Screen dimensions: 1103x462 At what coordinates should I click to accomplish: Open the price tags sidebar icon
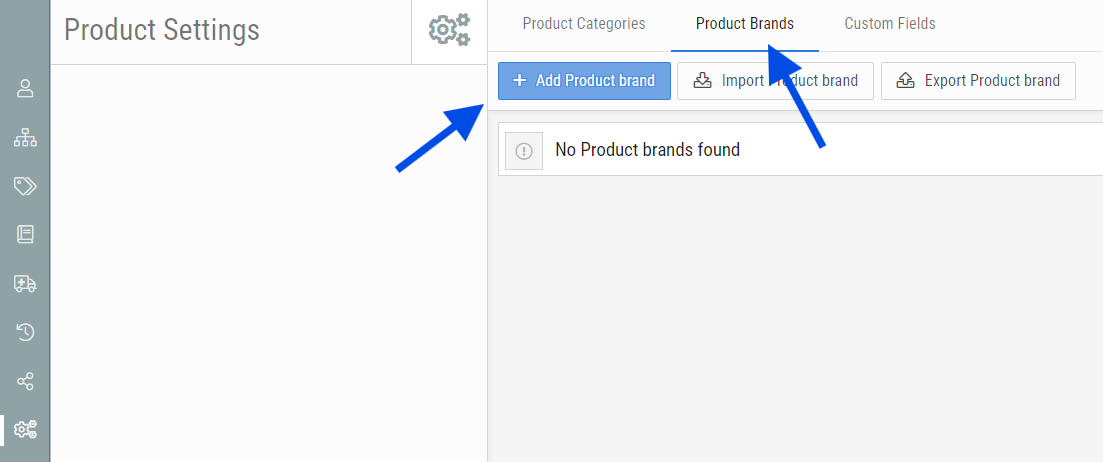point(25,186)
